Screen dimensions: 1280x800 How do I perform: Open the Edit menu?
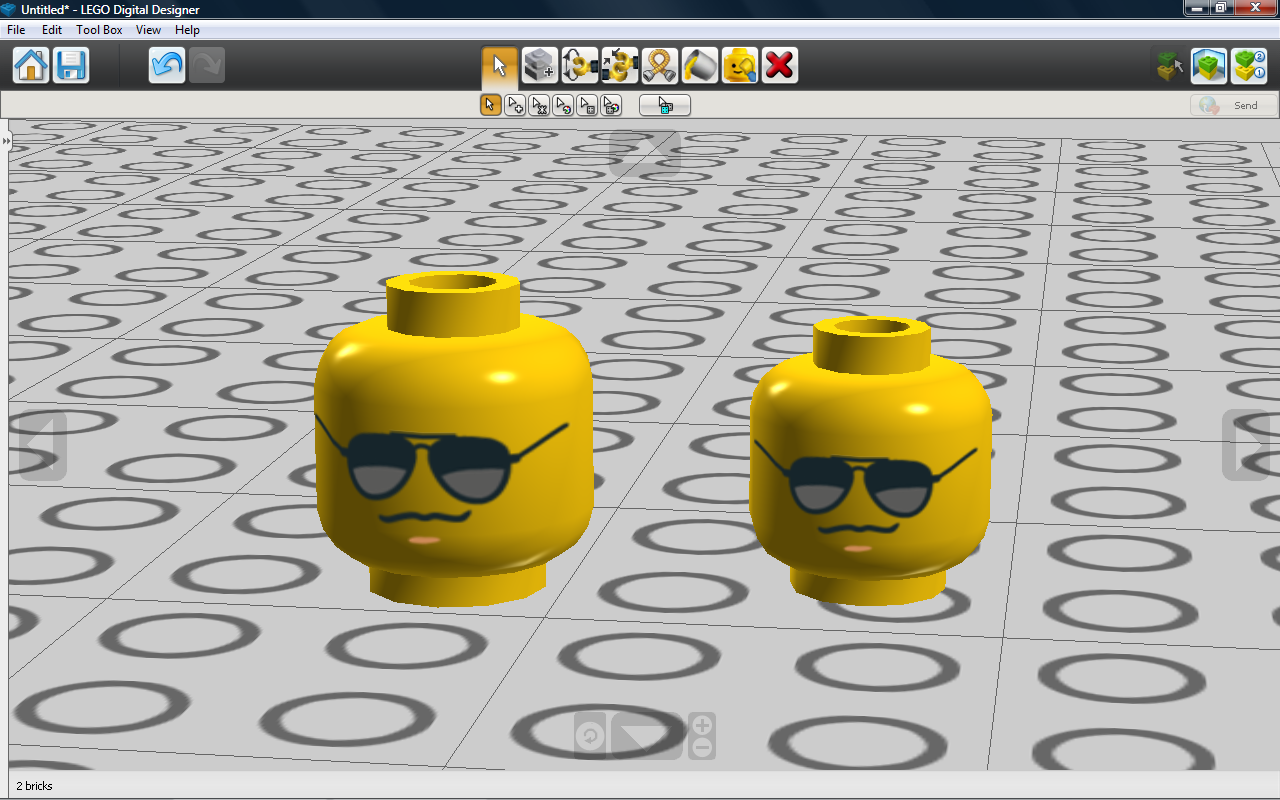point(52,30)
